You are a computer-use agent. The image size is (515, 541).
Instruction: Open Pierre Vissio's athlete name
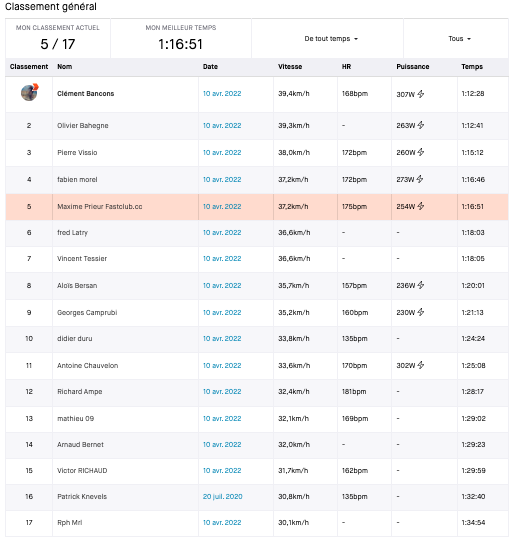pos(77,153)
